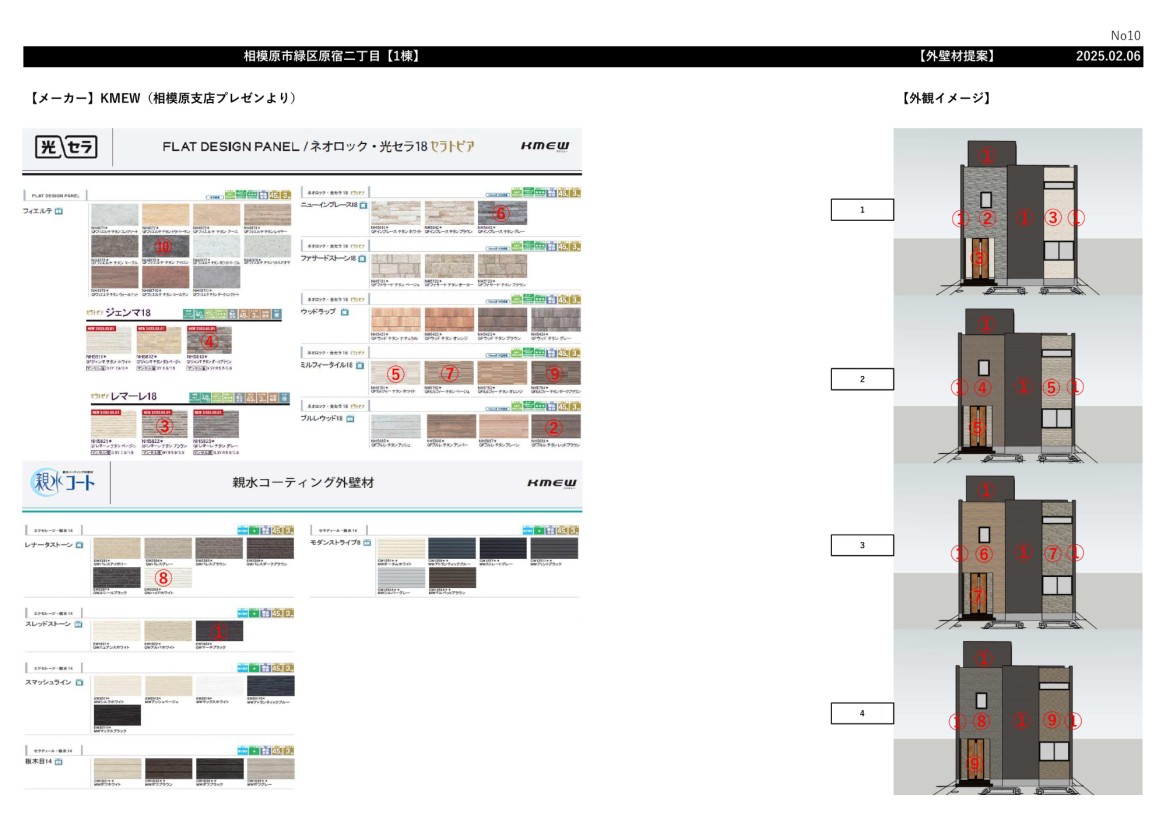Viewport: 1166px width, 823px height.
Task: Click the 【外観イメージ】 heading
Action: [x=945, y=98]
